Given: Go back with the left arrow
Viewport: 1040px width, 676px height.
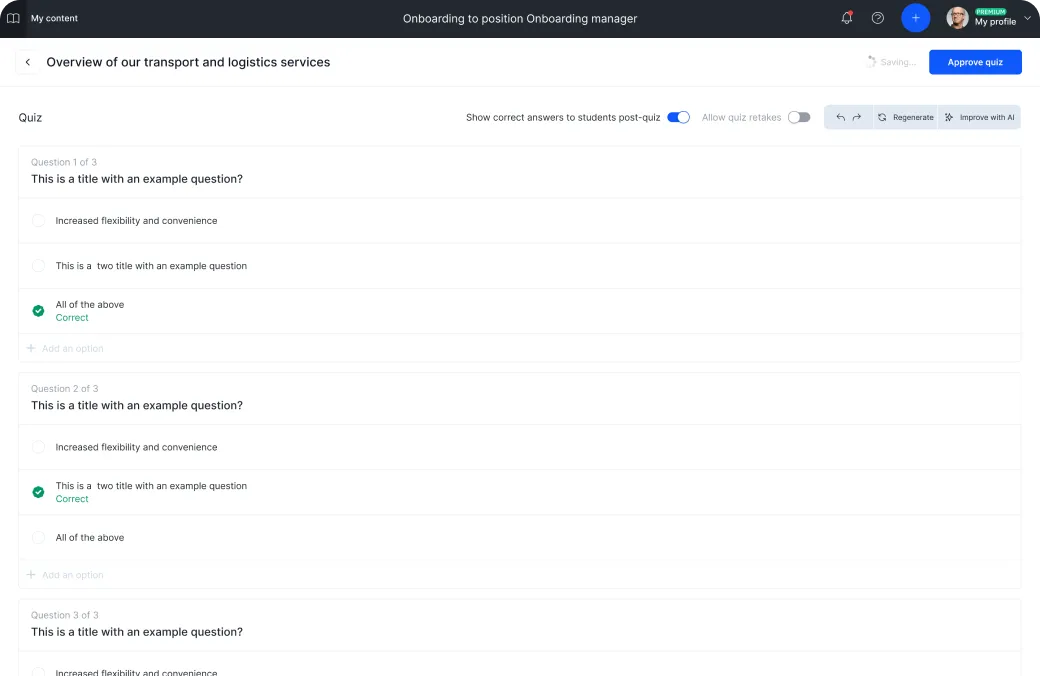Looking at the screenshot, I should pyautogui.click(x=28, y=62).
